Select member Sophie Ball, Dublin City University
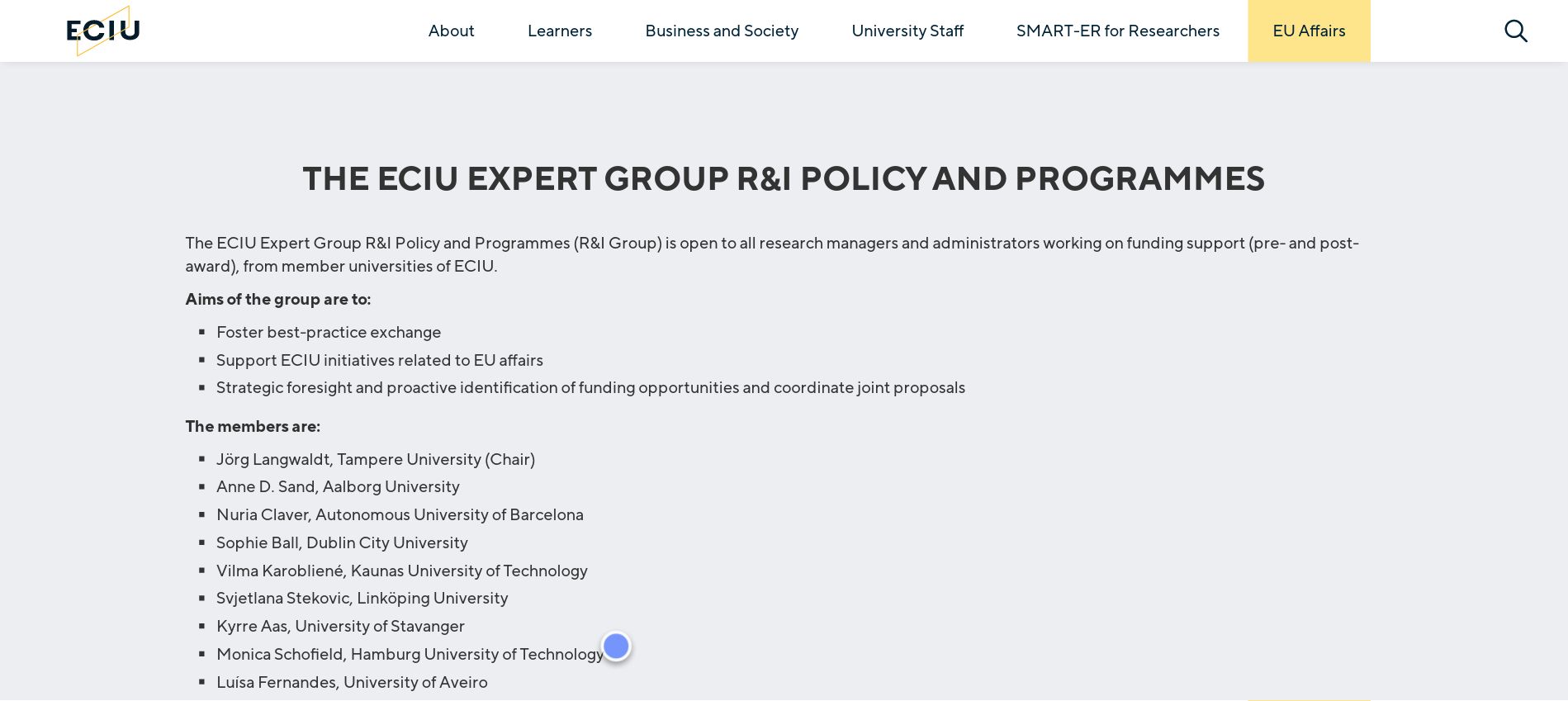1568x701 pixels. pos(342,542)
